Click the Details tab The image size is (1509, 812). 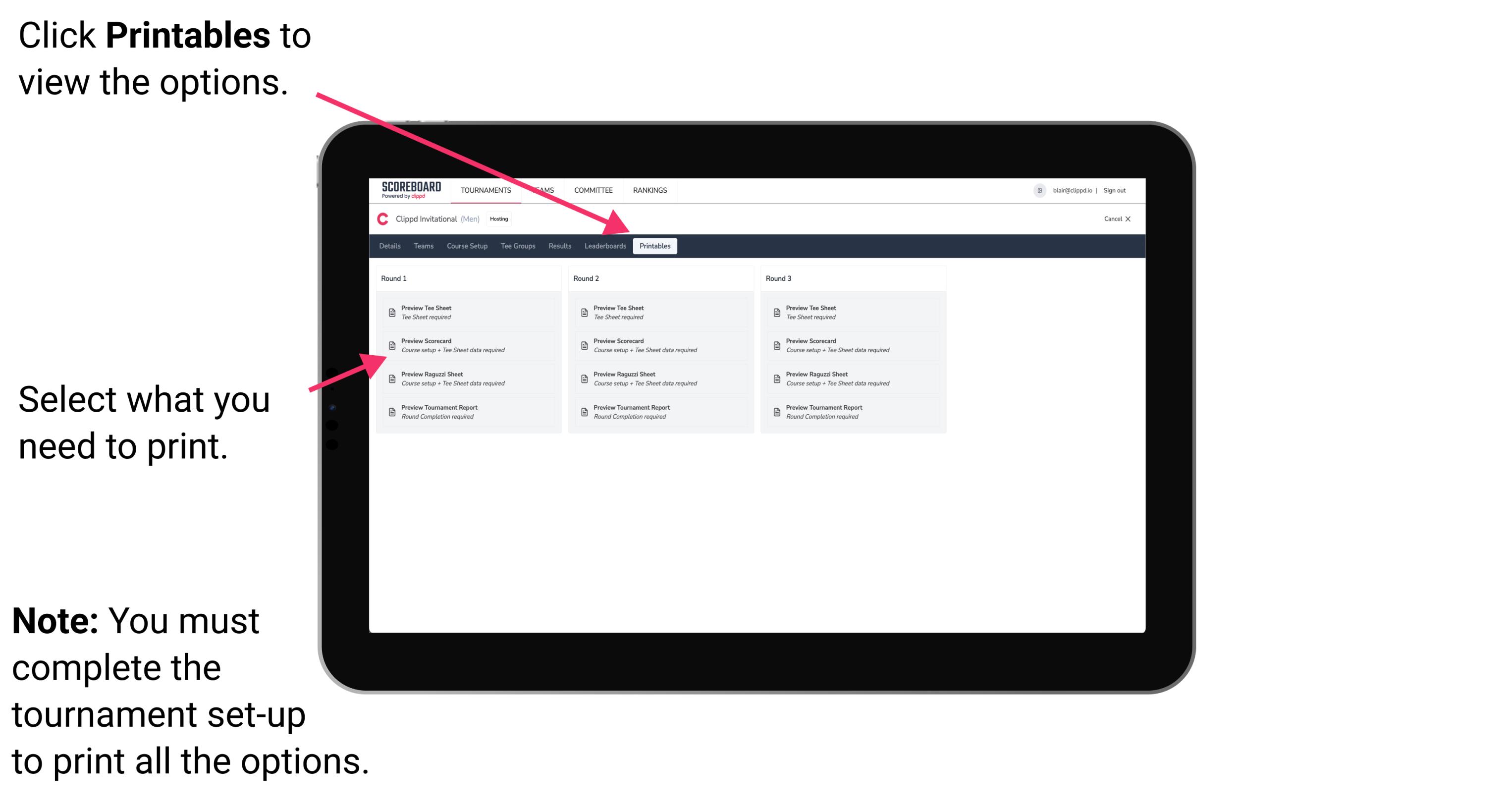(391, 245)
